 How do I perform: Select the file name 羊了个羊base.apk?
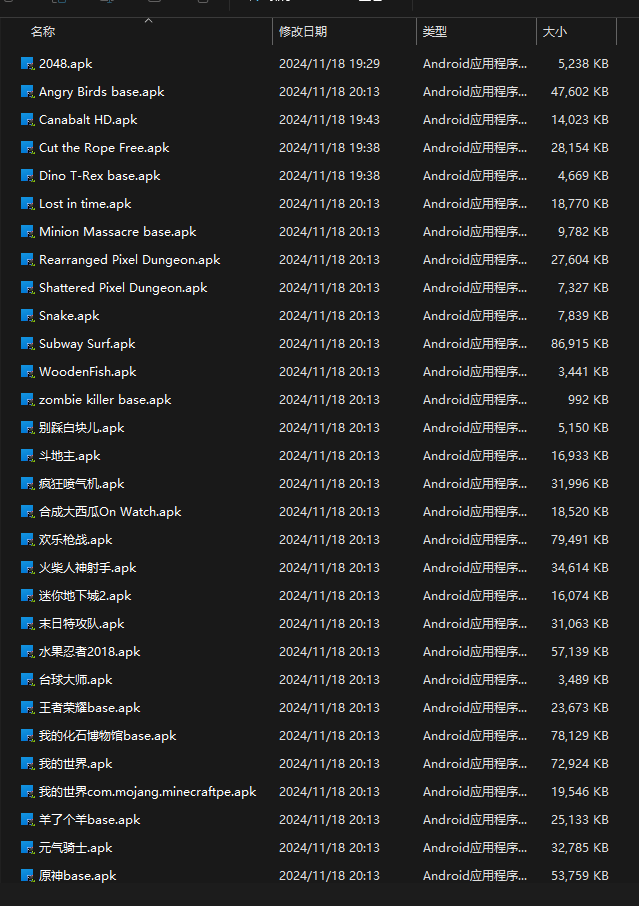[90, 820]
